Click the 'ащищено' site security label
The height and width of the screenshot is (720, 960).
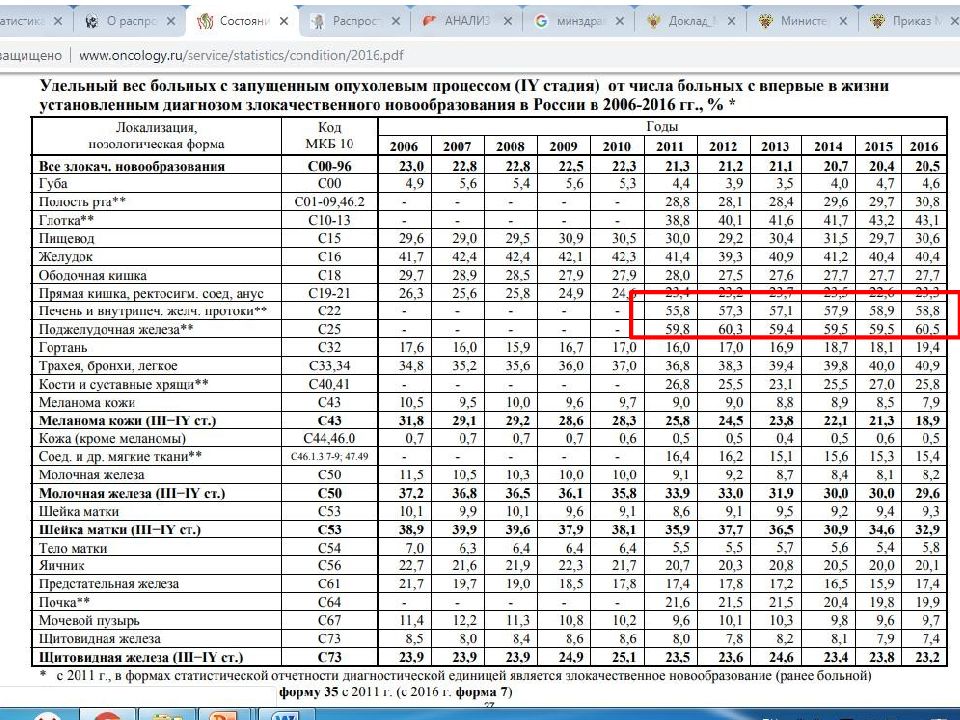[x=31, y=55]
